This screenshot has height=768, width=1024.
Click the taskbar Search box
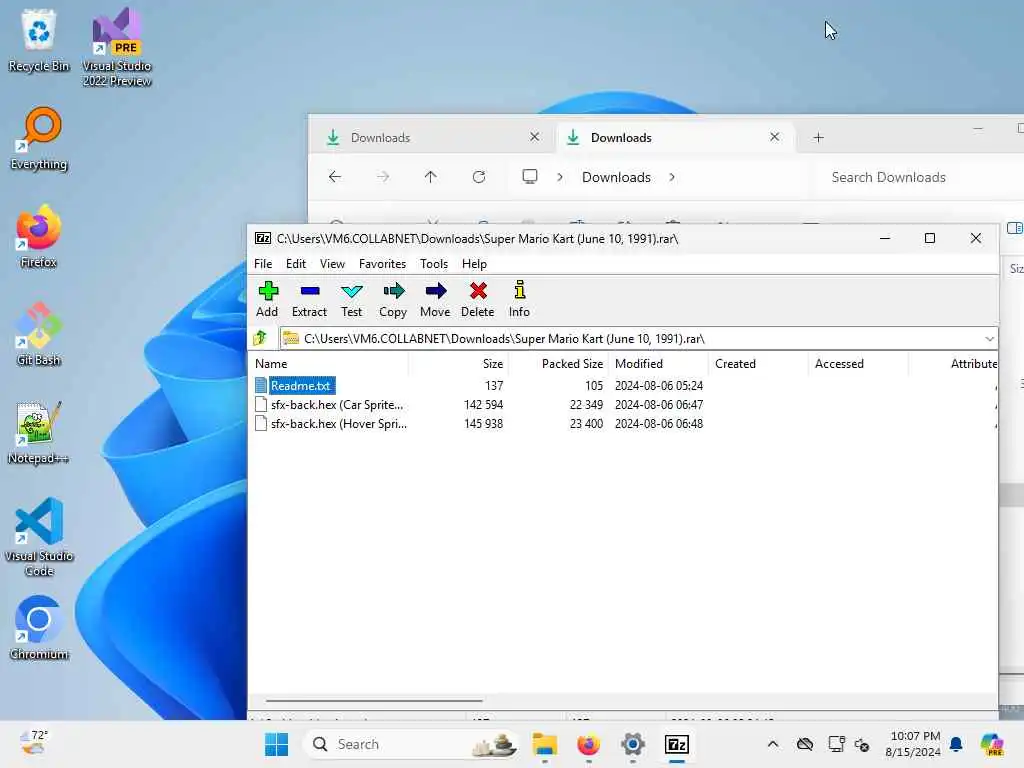pyautogui.click(x=413, y=744)
